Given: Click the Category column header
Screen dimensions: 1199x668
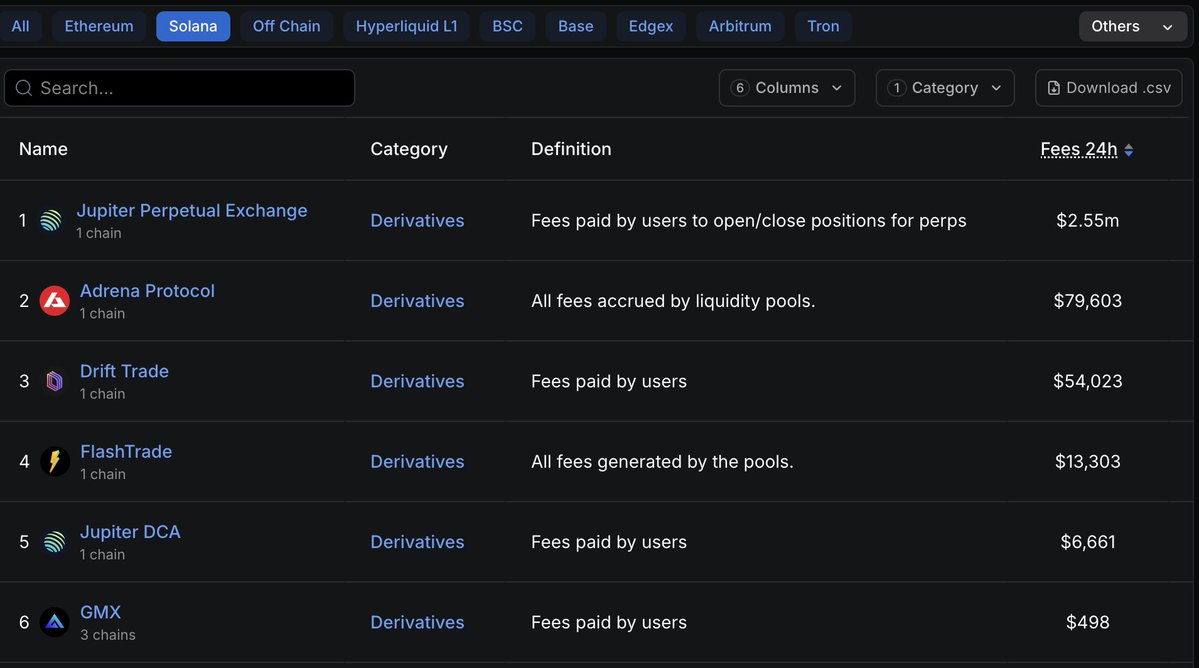Looking at the screenshot, I should point(409,149).
